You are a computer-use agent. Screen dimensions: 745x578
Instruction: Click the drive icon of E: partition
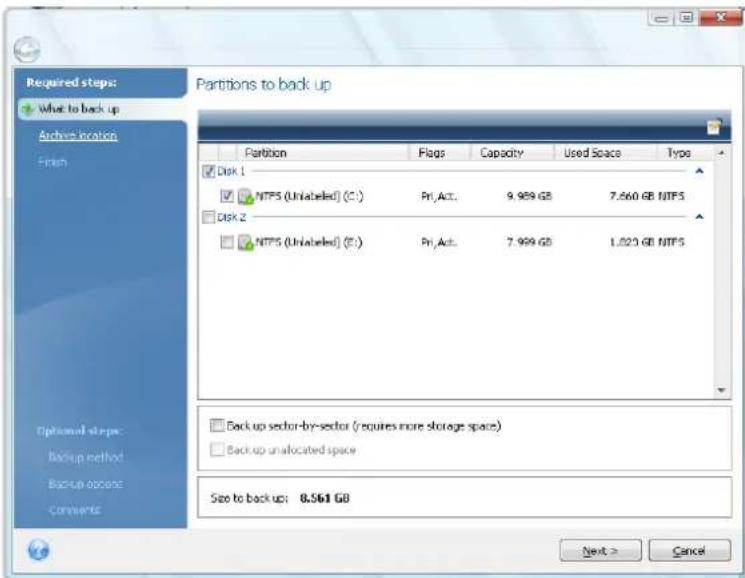(x=246, y=242)
